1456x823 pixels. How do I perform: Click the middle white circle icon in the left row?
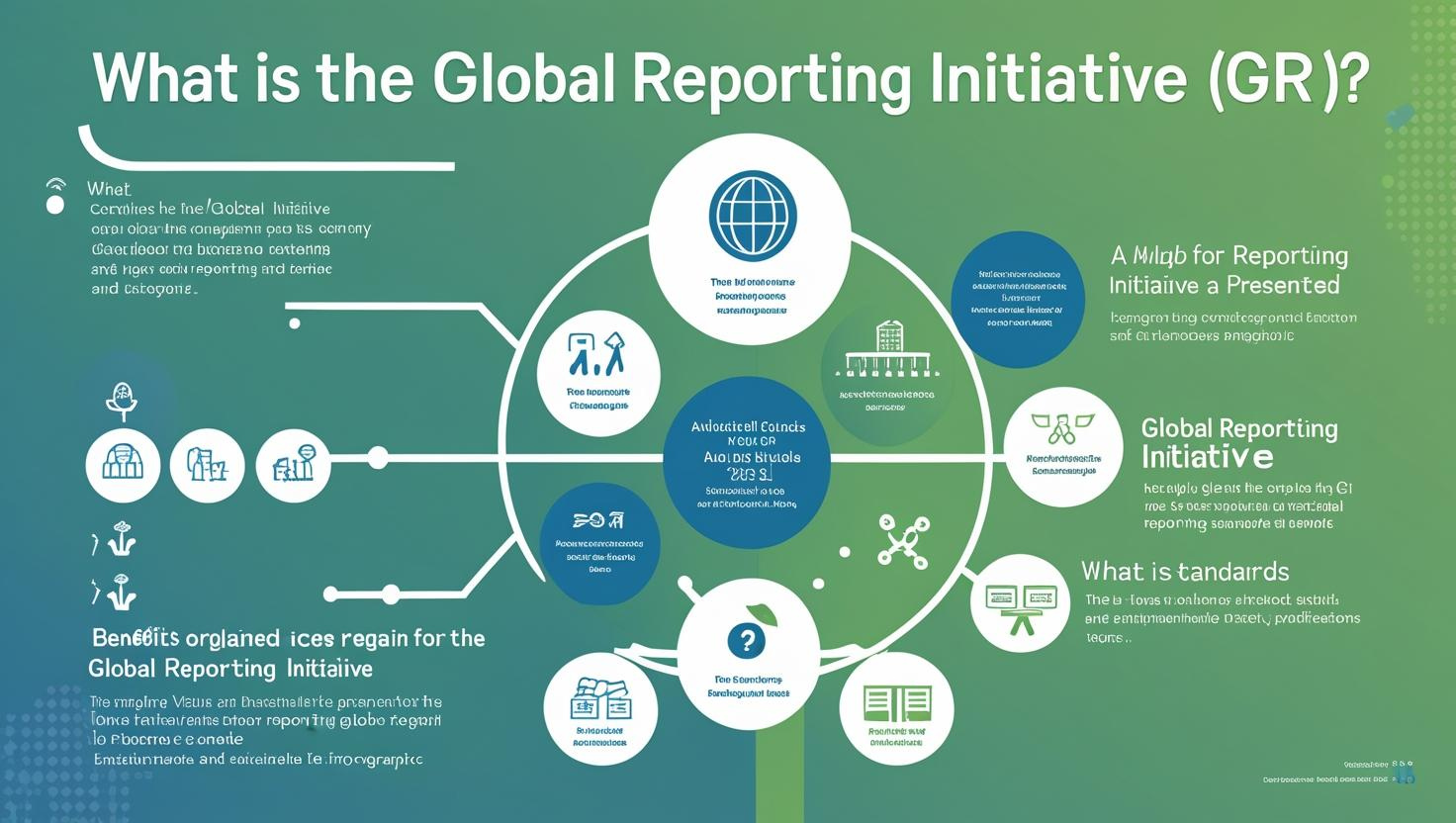click(208, 465)
